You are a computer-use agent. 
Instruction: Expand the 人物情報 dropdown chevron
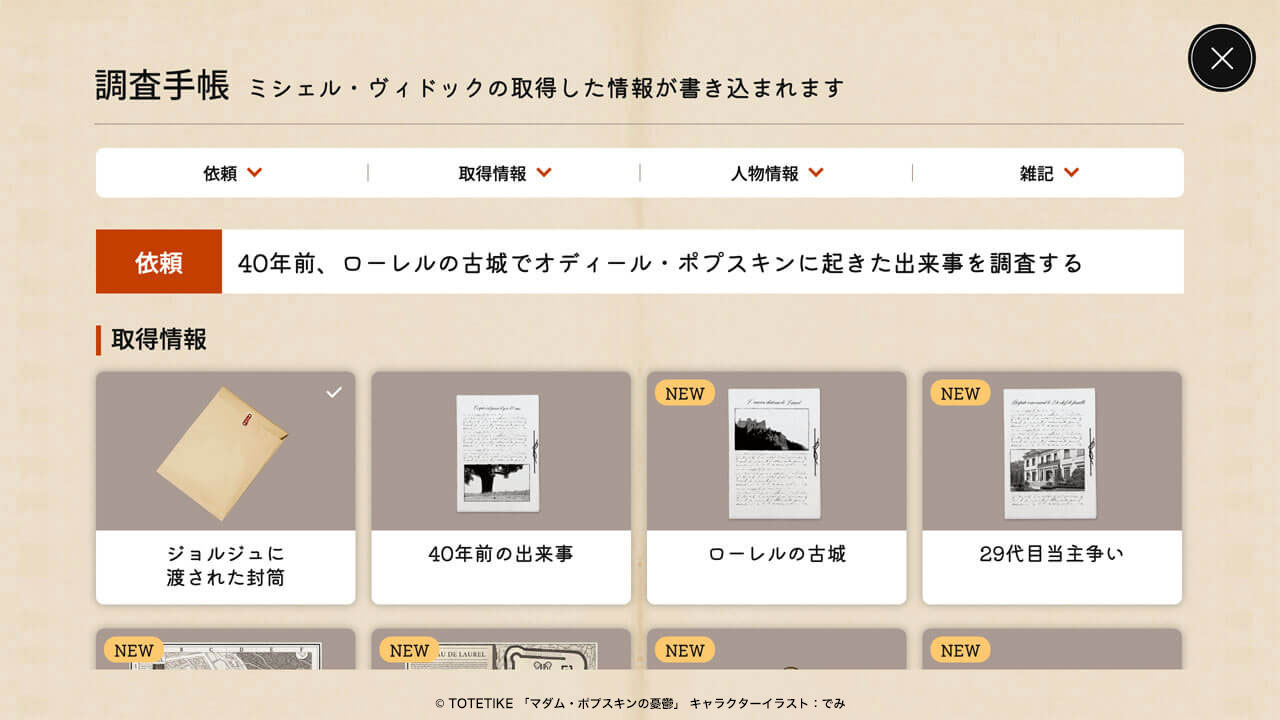coord(816,173)
